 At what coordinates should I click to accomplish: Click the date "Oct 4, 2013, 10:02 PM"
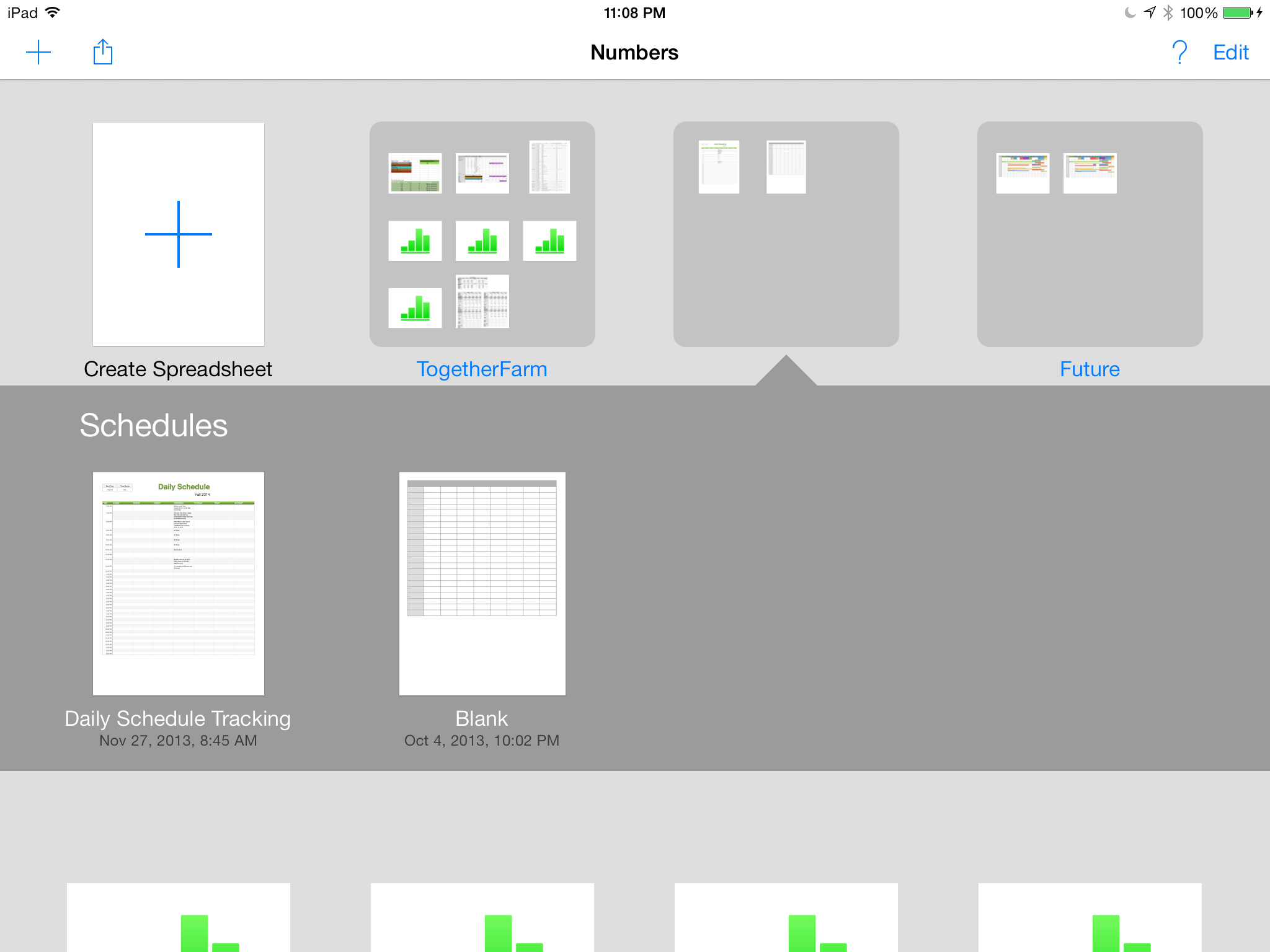tap(482, 741)
